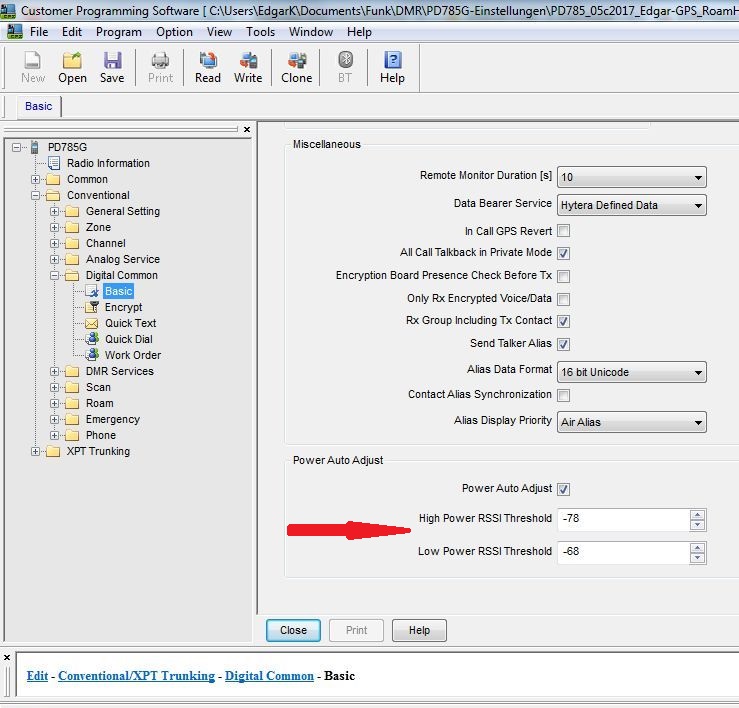The image size is (739, 708).
Task: Uncheck Power Auto Adjust checkbox
Action: pos(563,489)
